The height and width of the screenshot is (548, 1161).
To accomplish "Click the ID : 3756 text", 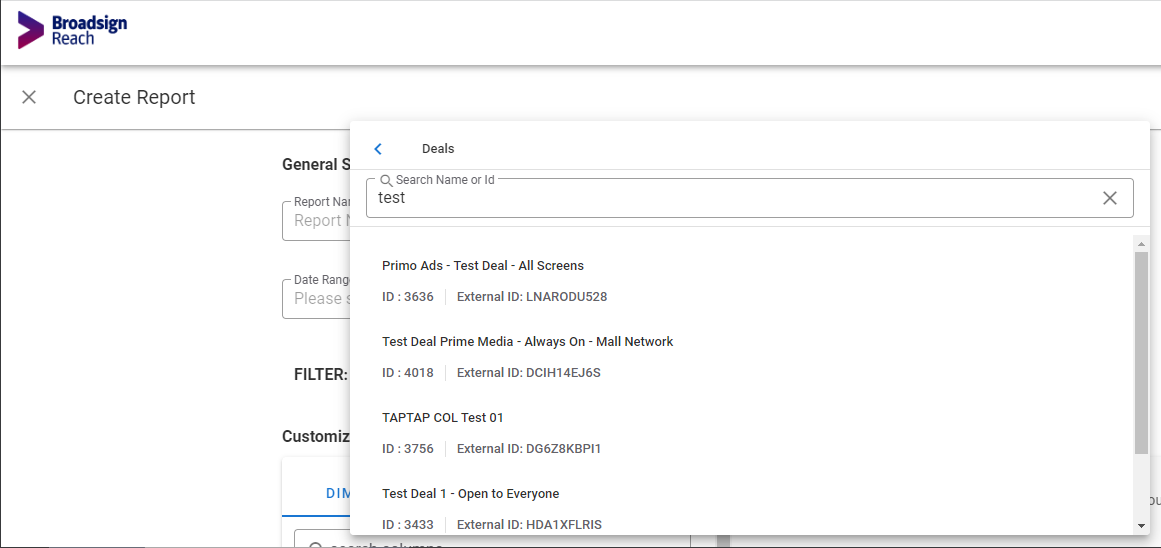I will [x=407, y=449].
